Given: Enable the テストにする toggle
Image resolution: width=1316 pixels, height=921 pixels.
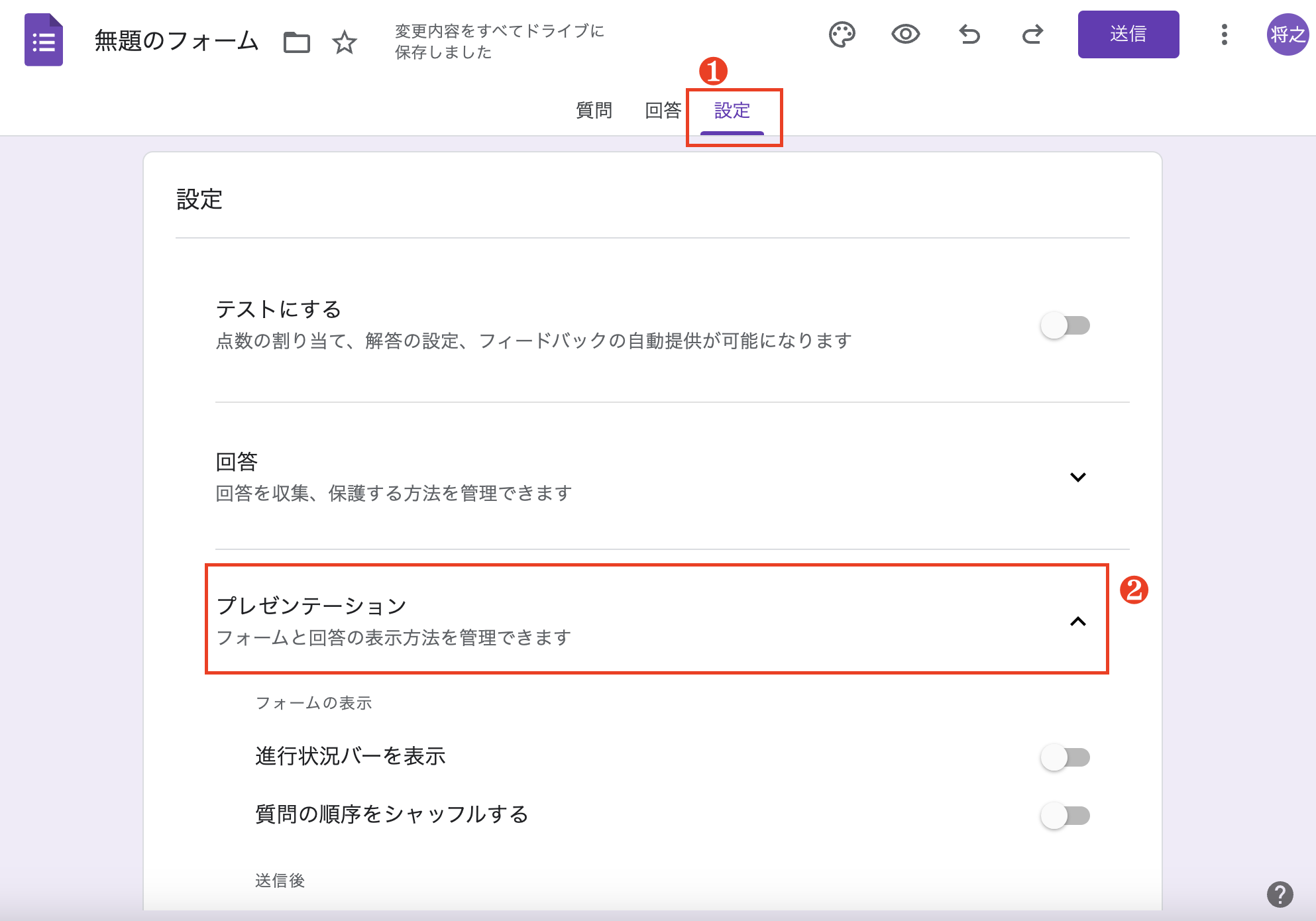Looking at the screenshot, I should coord(1064,325).
